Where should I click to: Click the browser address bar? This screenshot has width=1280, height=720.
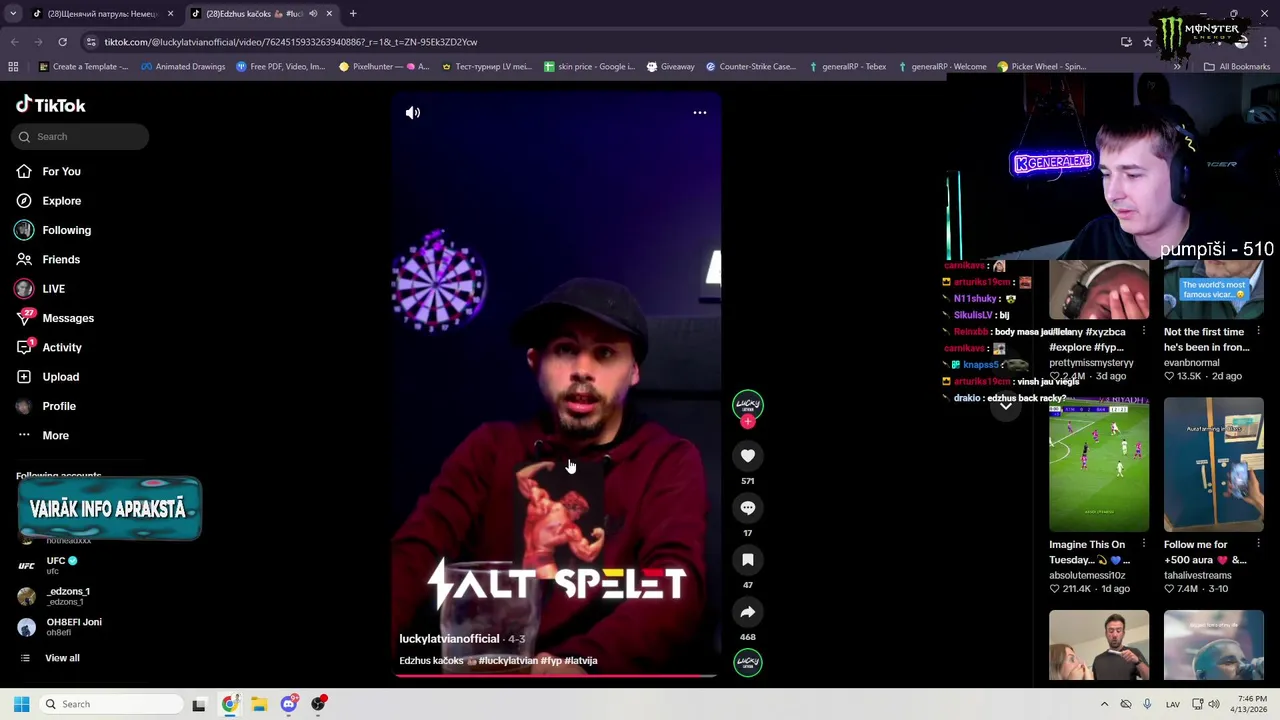[600, 42]
